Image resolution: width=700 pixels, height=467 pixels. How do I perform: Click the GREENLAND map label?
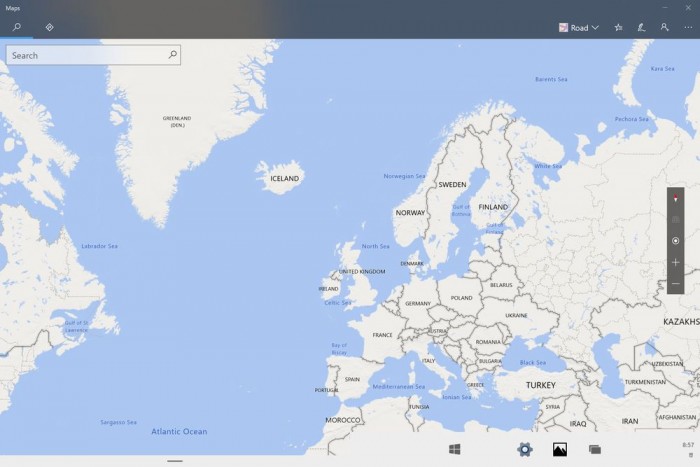[x=177, y=121]
